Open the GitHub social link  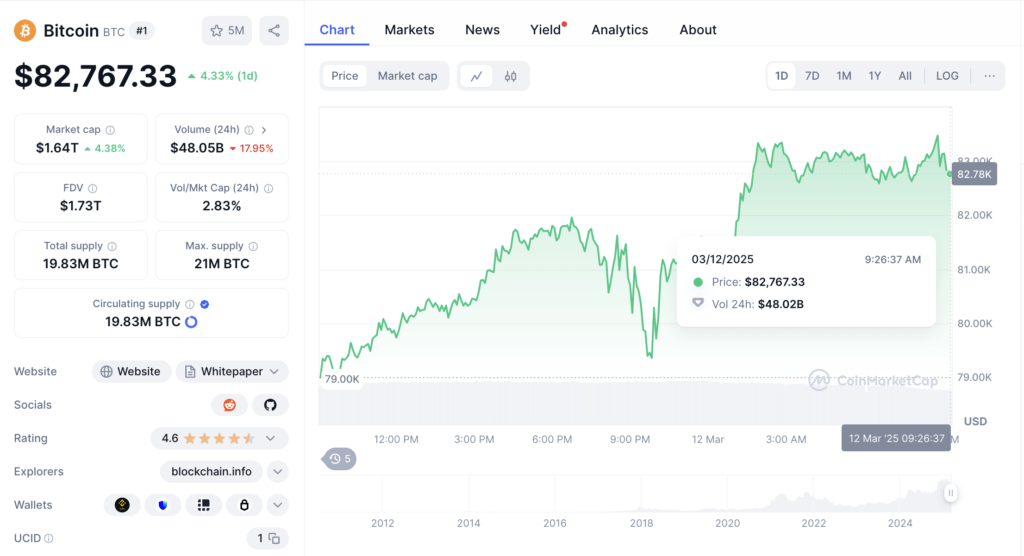coord(270,405)
